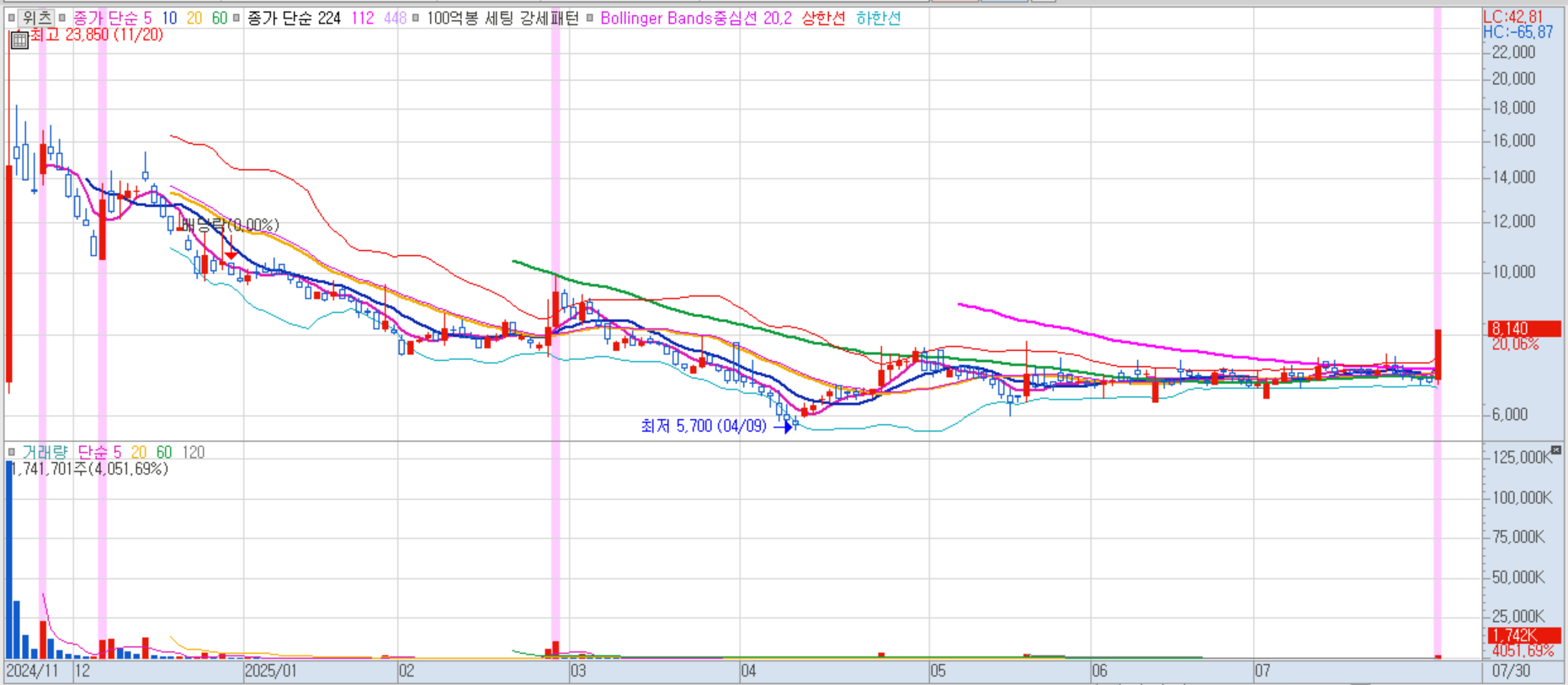
Task: Toggle the square marker beside 위츠
Action: click(11, 18)
